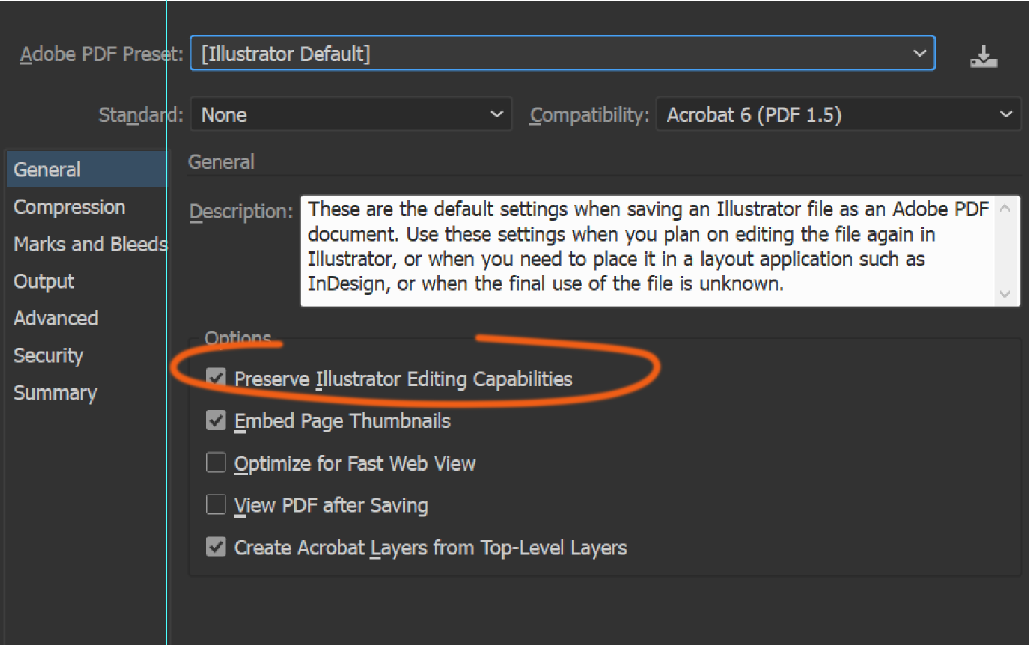Screen dimensions: 1029x645
Task: Open the Compatibility dropdown showing Acrobat 6
Action: click(838, 115)
